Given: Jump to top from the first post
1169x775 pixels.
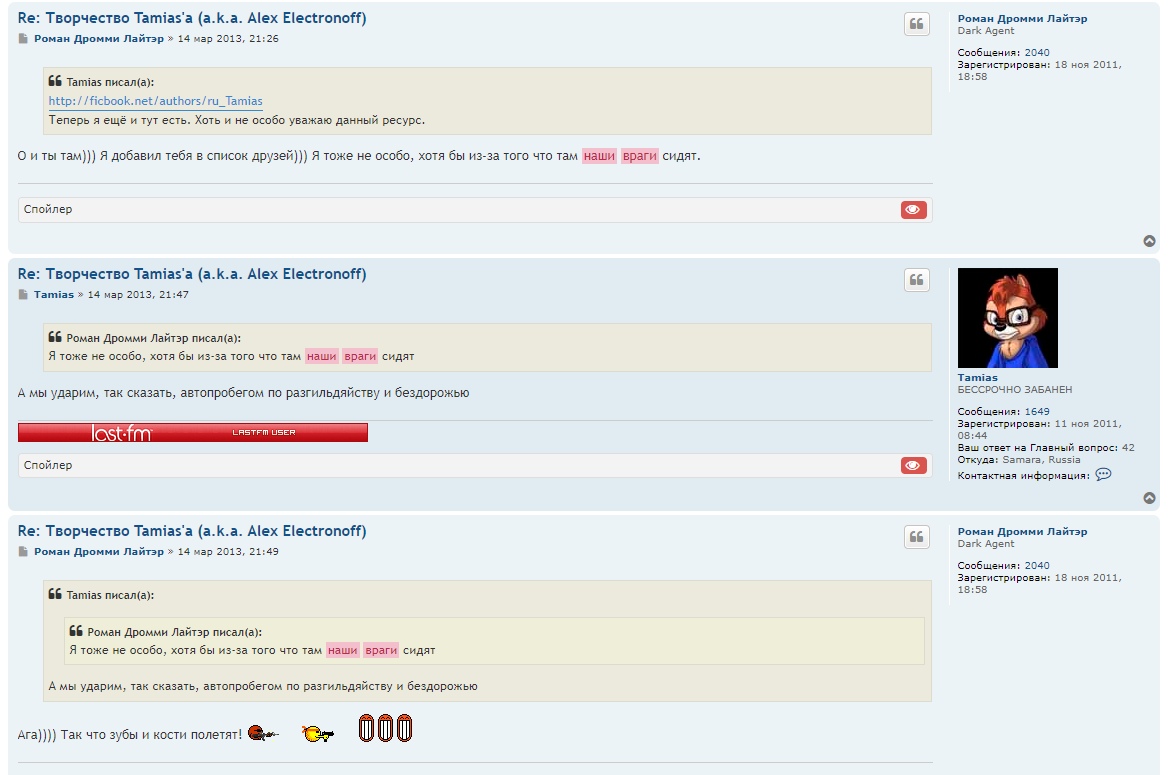Looking at the screenshot, I should point(1150,241).
